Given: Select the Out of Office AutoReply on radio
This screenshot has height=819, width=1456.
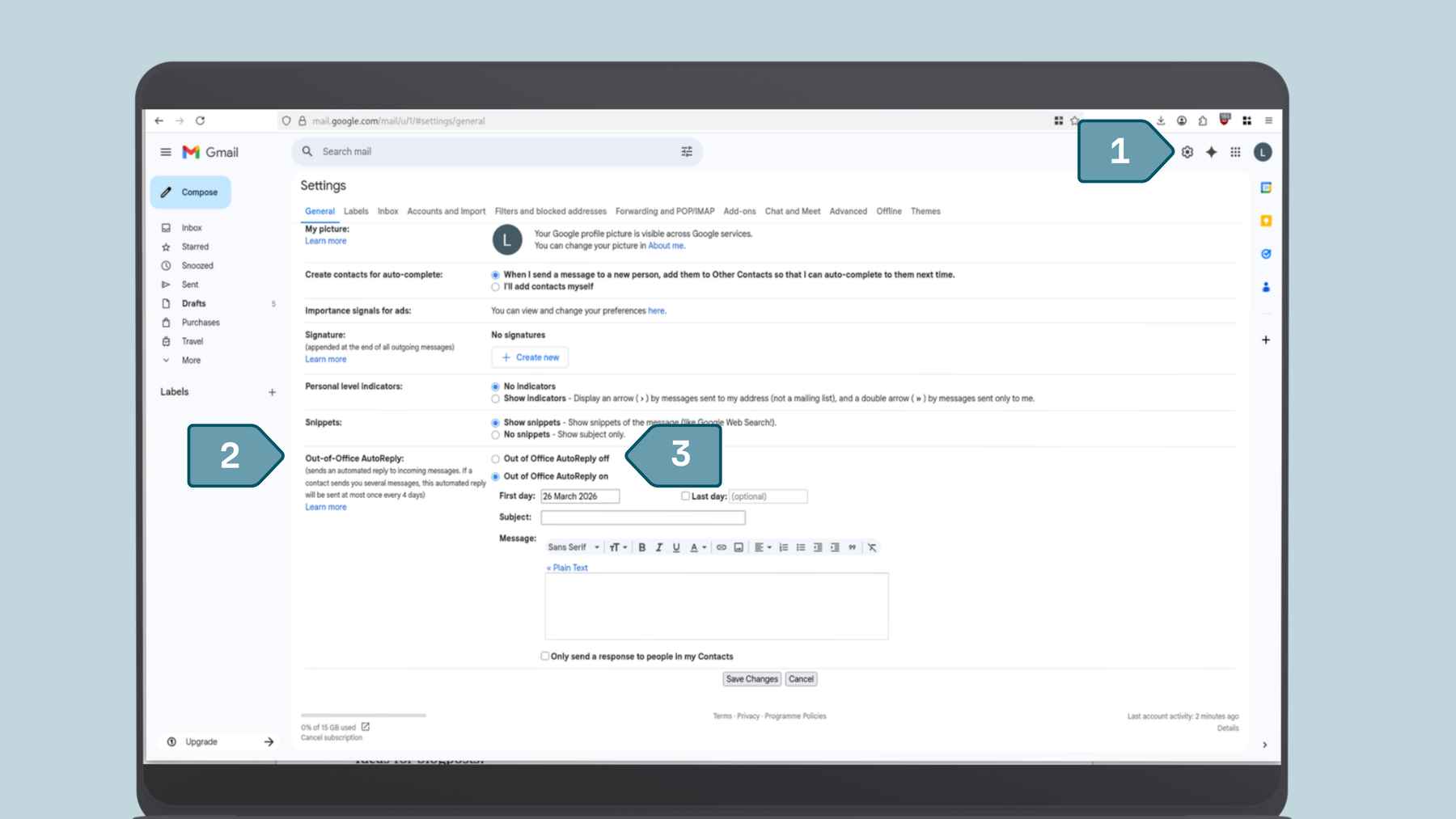Looking at the screenshot, I should click(x=495, y=476).
